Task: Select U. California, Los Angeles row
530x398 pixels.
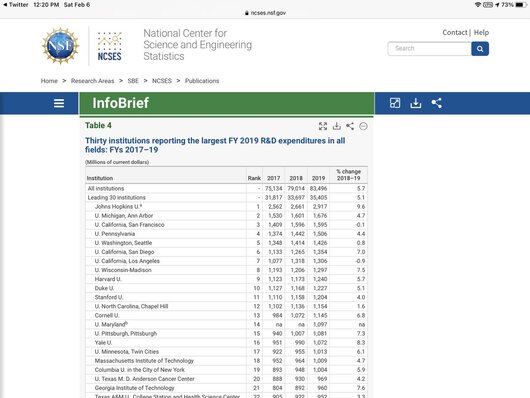Action: tap(226, 261)
